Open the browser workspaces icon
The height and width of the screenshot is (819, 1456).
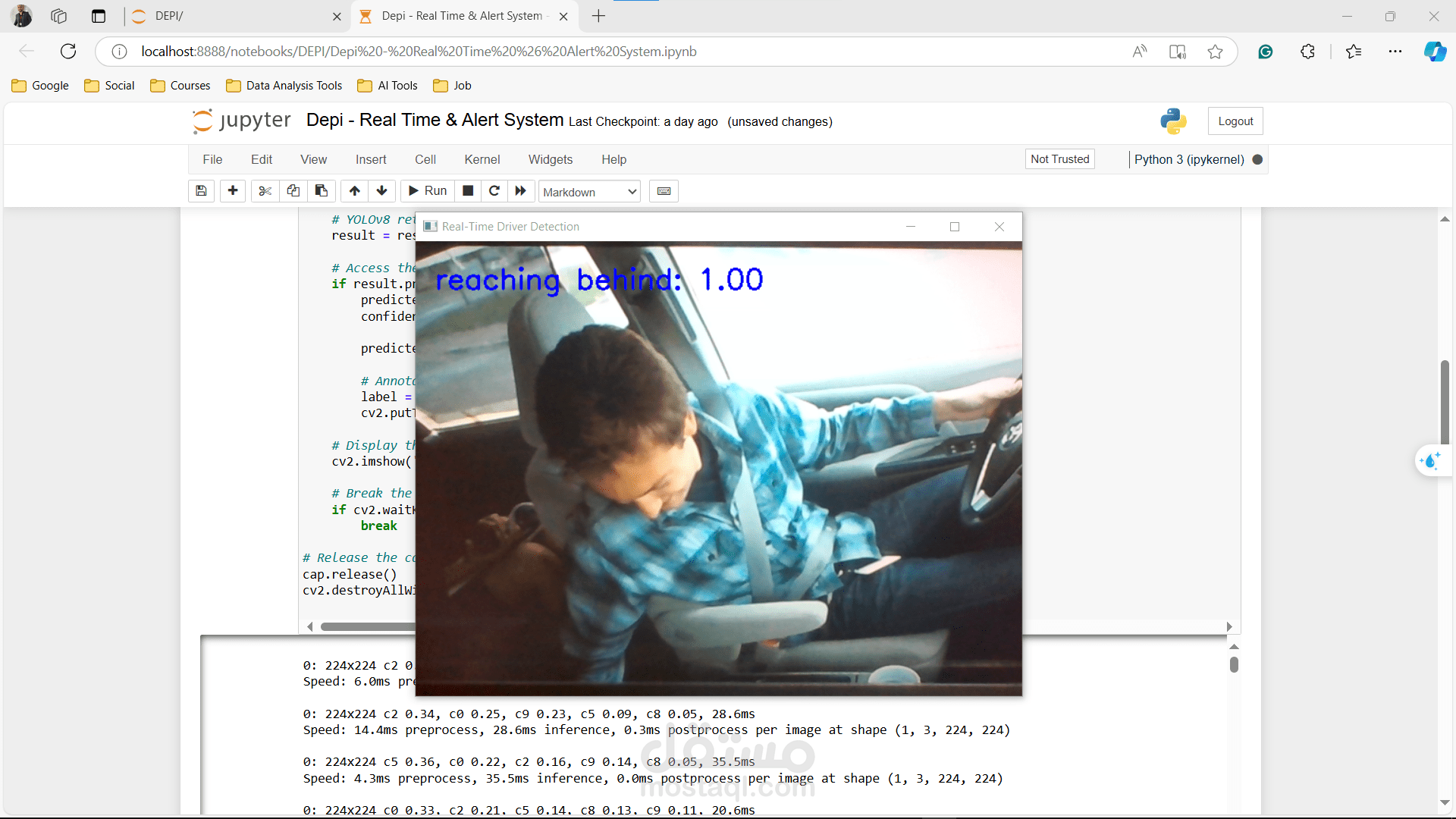pos(59,16)
